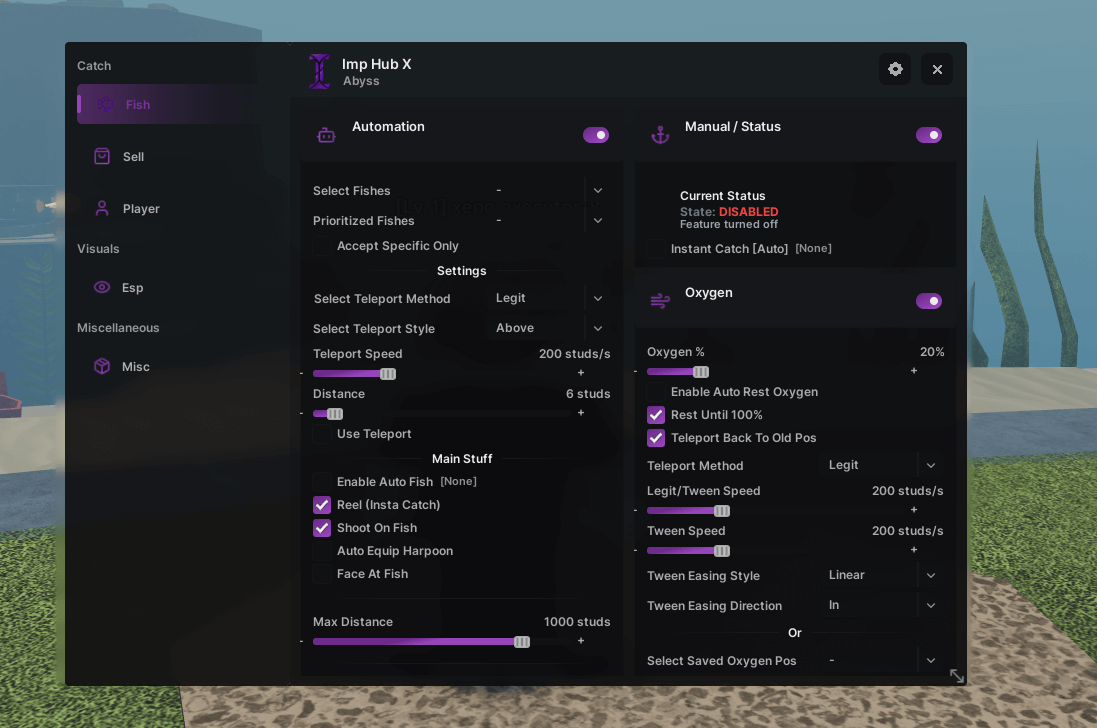This screenshot has height=728, width=1097.
Task: Click the shopping bag Sell icon
Action: point(102,157)
